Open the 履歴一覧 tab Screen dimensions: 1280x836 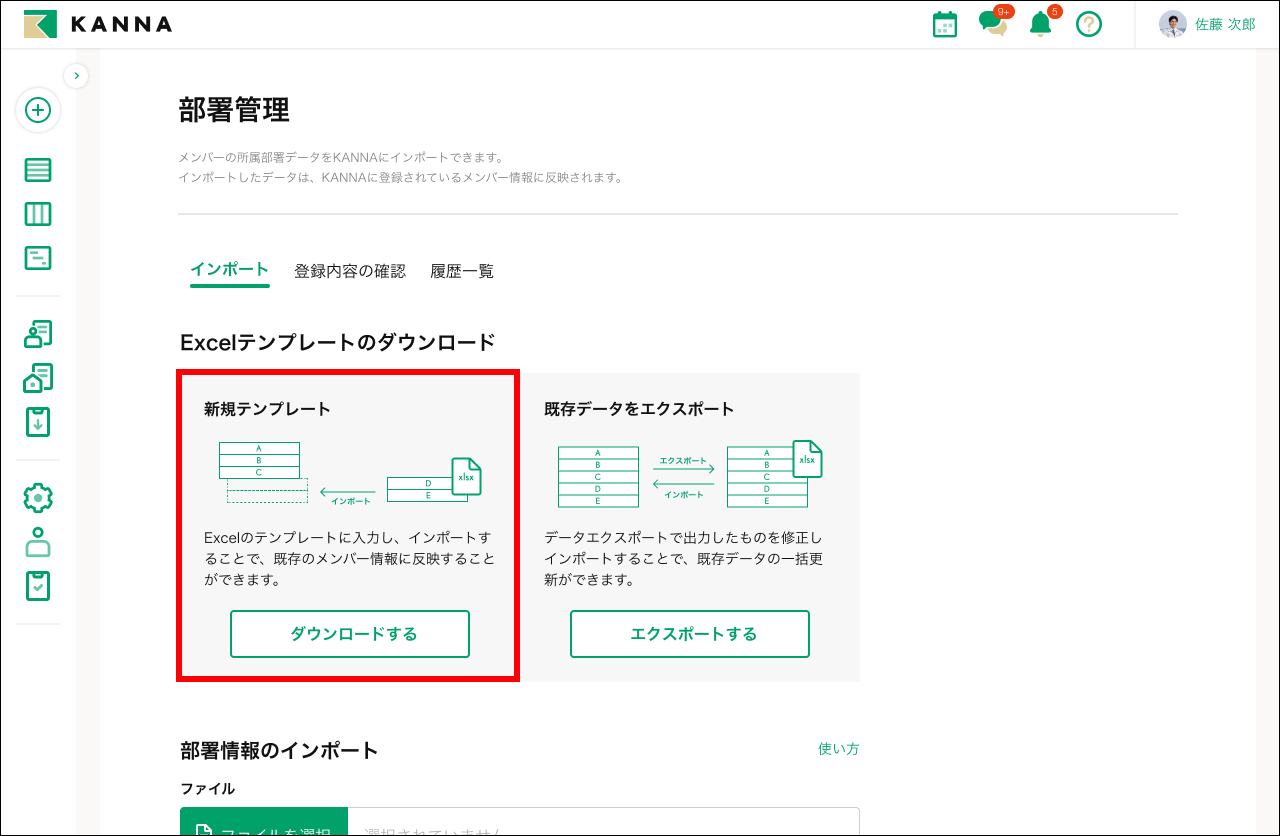point(460,270)
